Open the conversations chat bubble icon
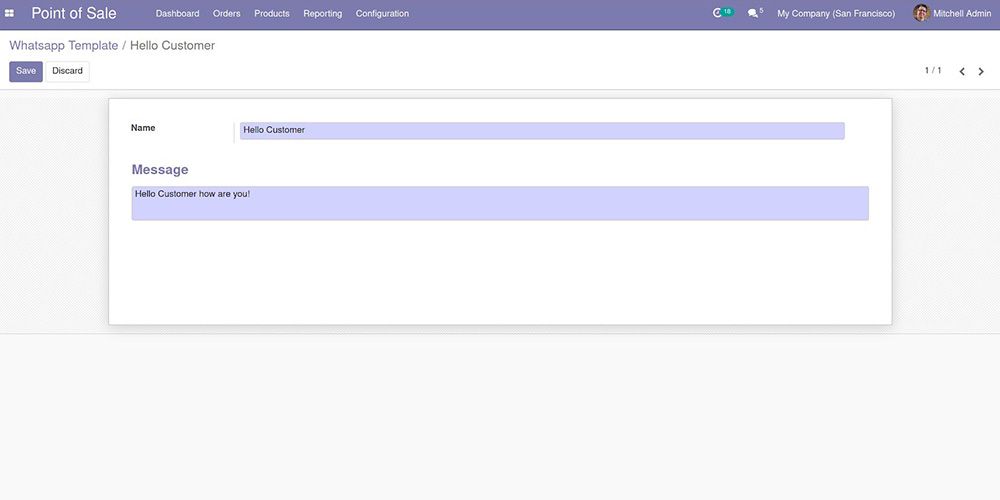The image size is (1000, 500). pyautogui.click(x=753, y=14)
